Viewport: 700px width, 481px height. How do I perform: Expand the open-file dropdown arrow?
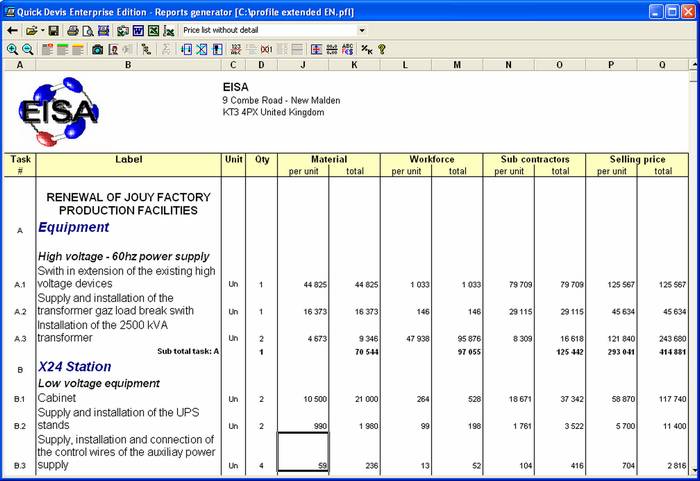point(42,31)
